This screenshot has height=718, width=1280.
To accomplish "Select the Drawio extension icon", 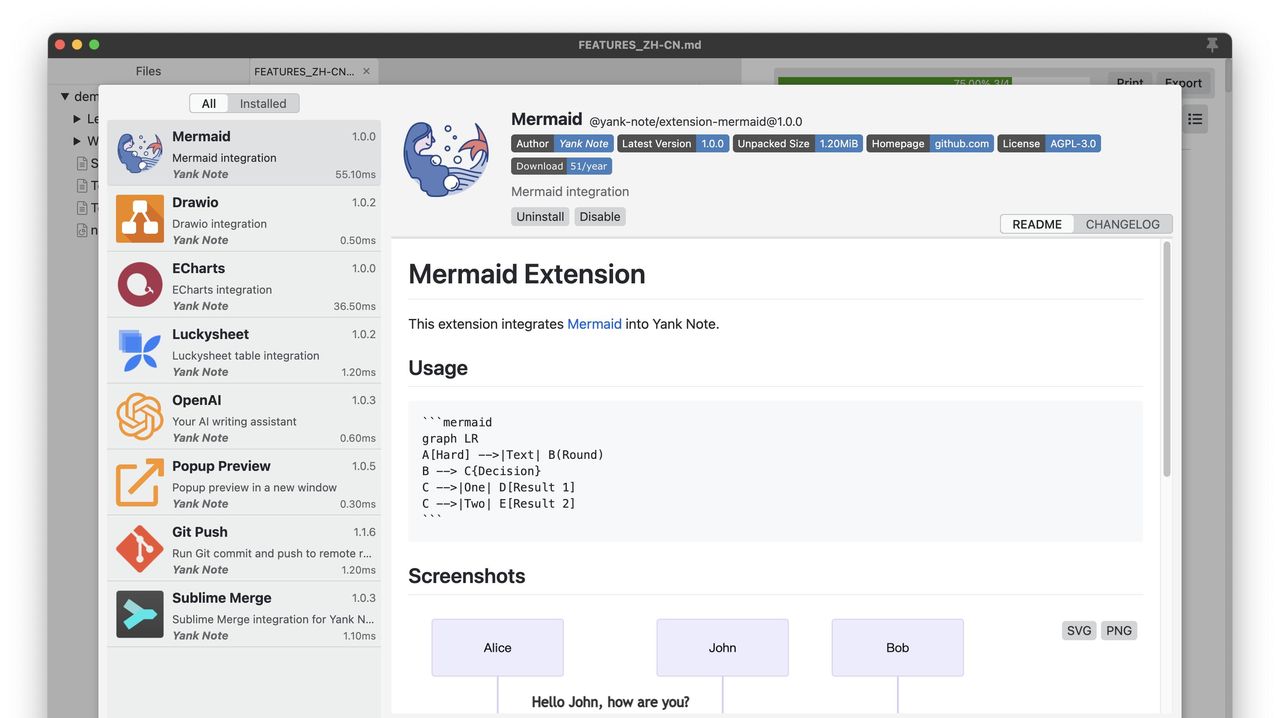I will (x=140, y=219).
